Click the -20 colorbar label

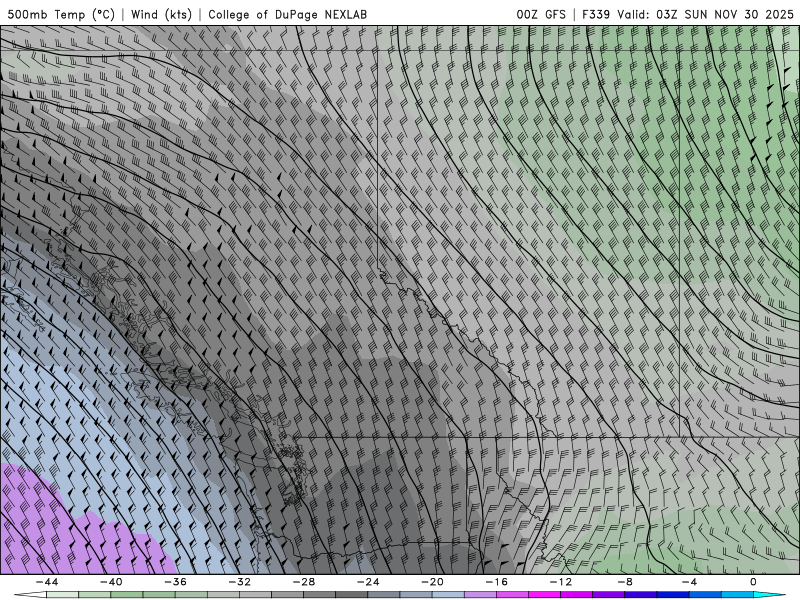(433, 582)
